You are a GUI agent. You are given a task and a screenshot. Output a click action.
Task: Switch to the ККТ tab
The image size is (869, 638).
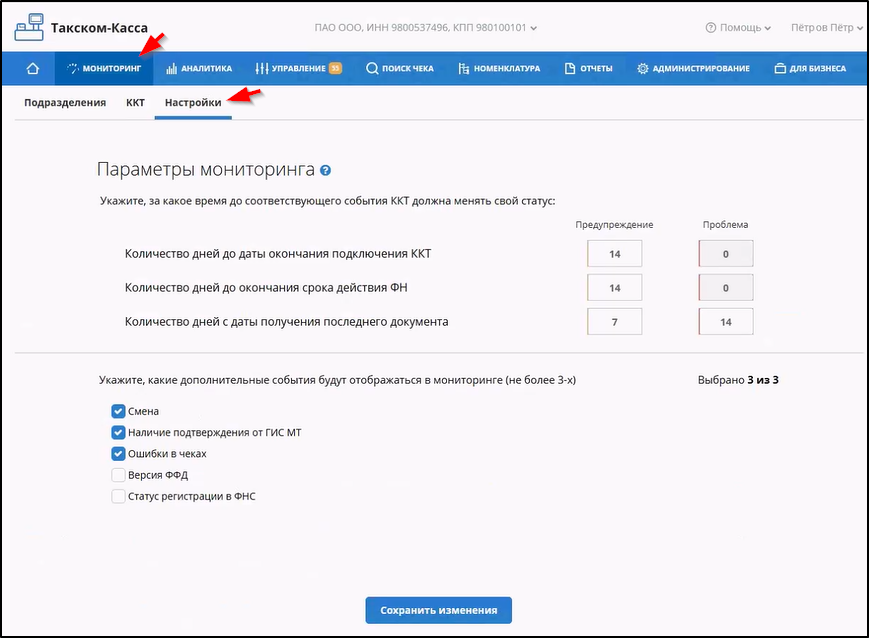[x=135, y=103]
